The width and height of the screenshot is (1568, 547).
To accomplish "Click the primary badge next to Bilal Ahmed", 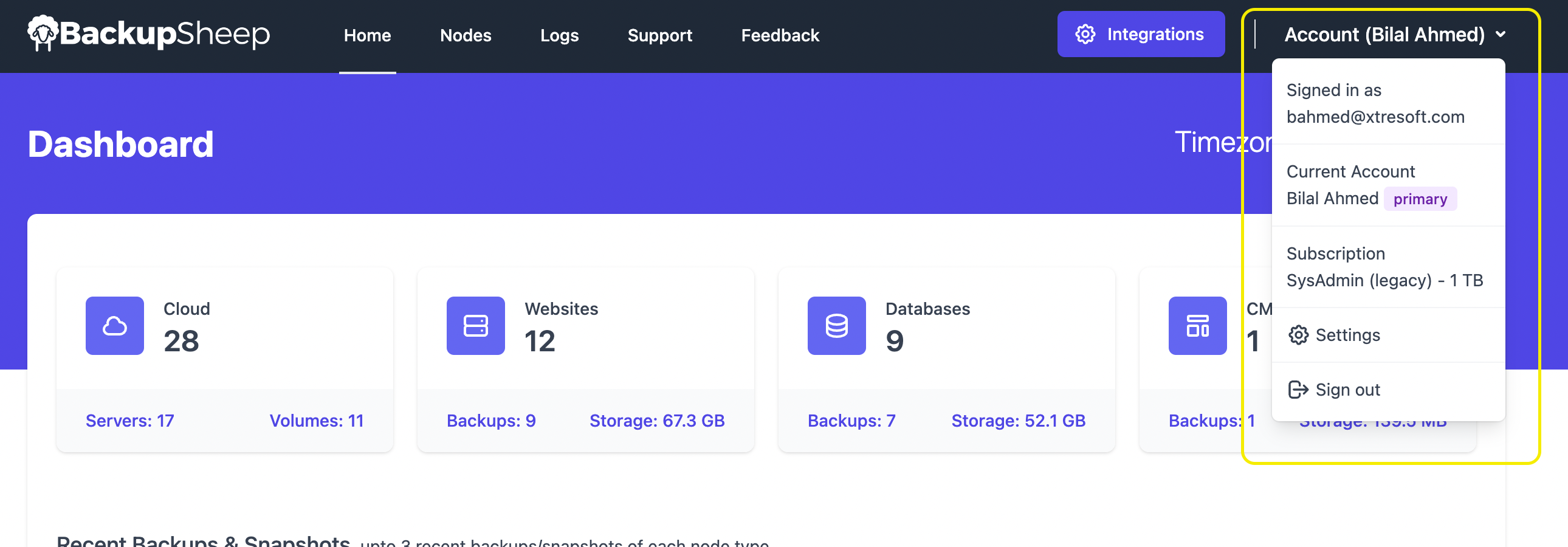I will click(1420, 199).
